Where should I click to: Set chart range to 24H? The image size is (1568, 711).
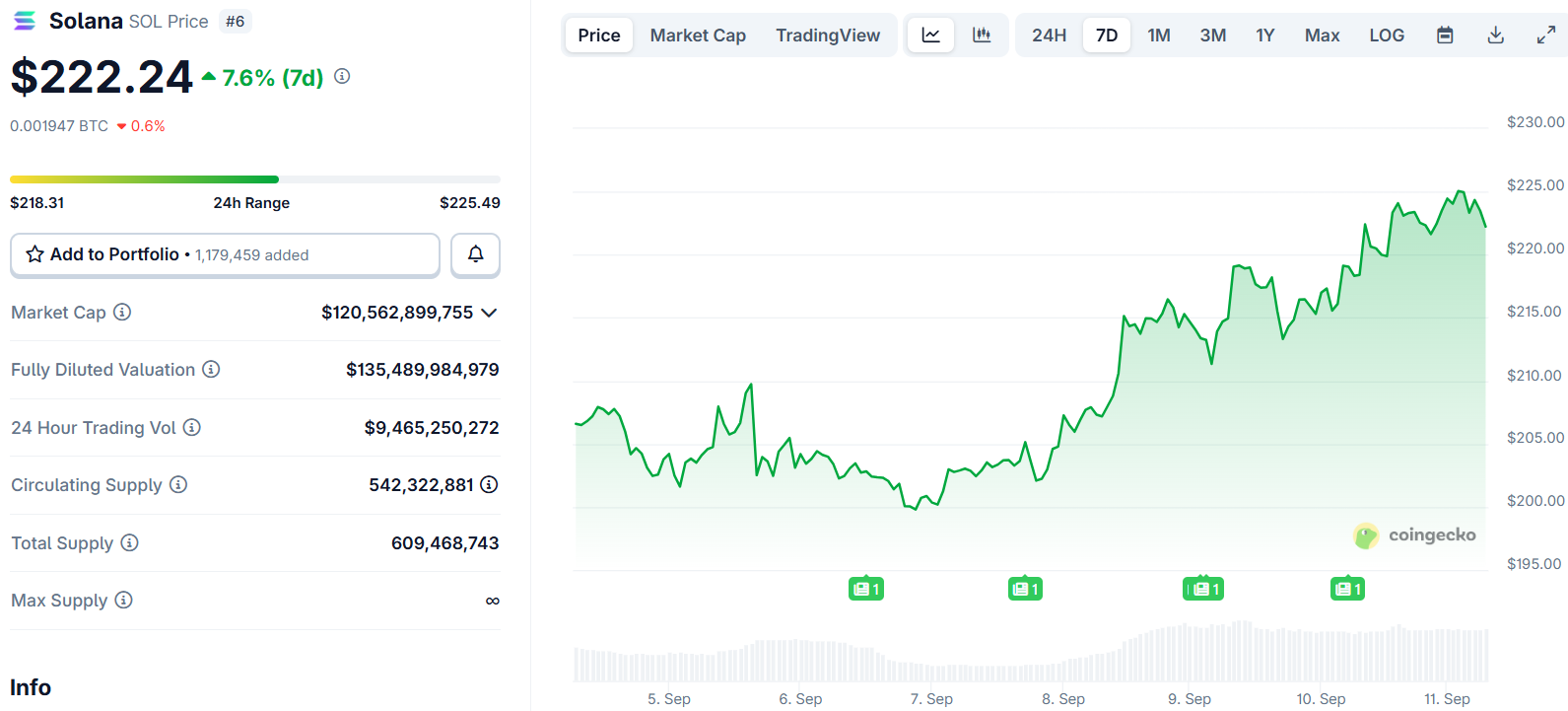click(x=1049, y=36)
